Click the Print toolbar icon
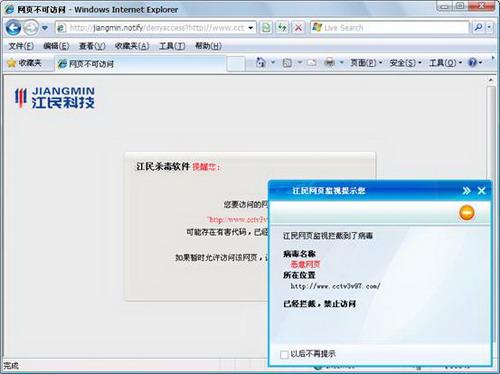 pos(329,63)
